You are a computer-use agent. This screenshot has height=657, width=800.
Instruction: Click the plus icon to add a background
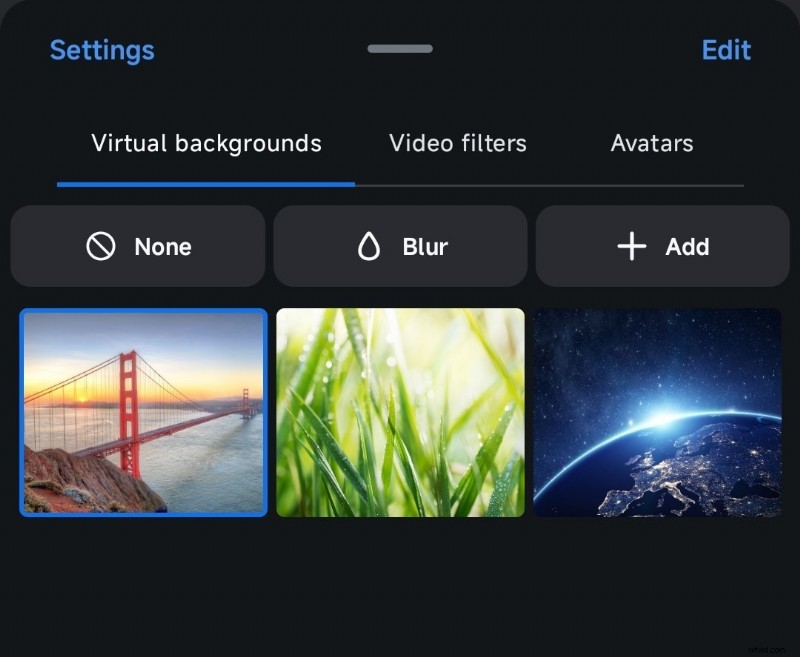pos(631,246)
